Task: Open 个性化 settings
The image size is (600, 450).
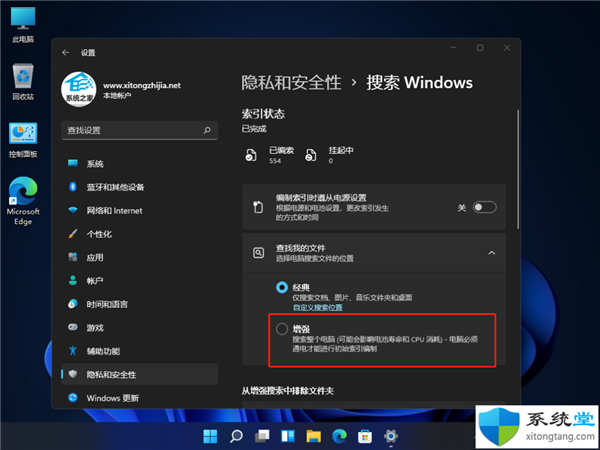Action: click(140, 234)
